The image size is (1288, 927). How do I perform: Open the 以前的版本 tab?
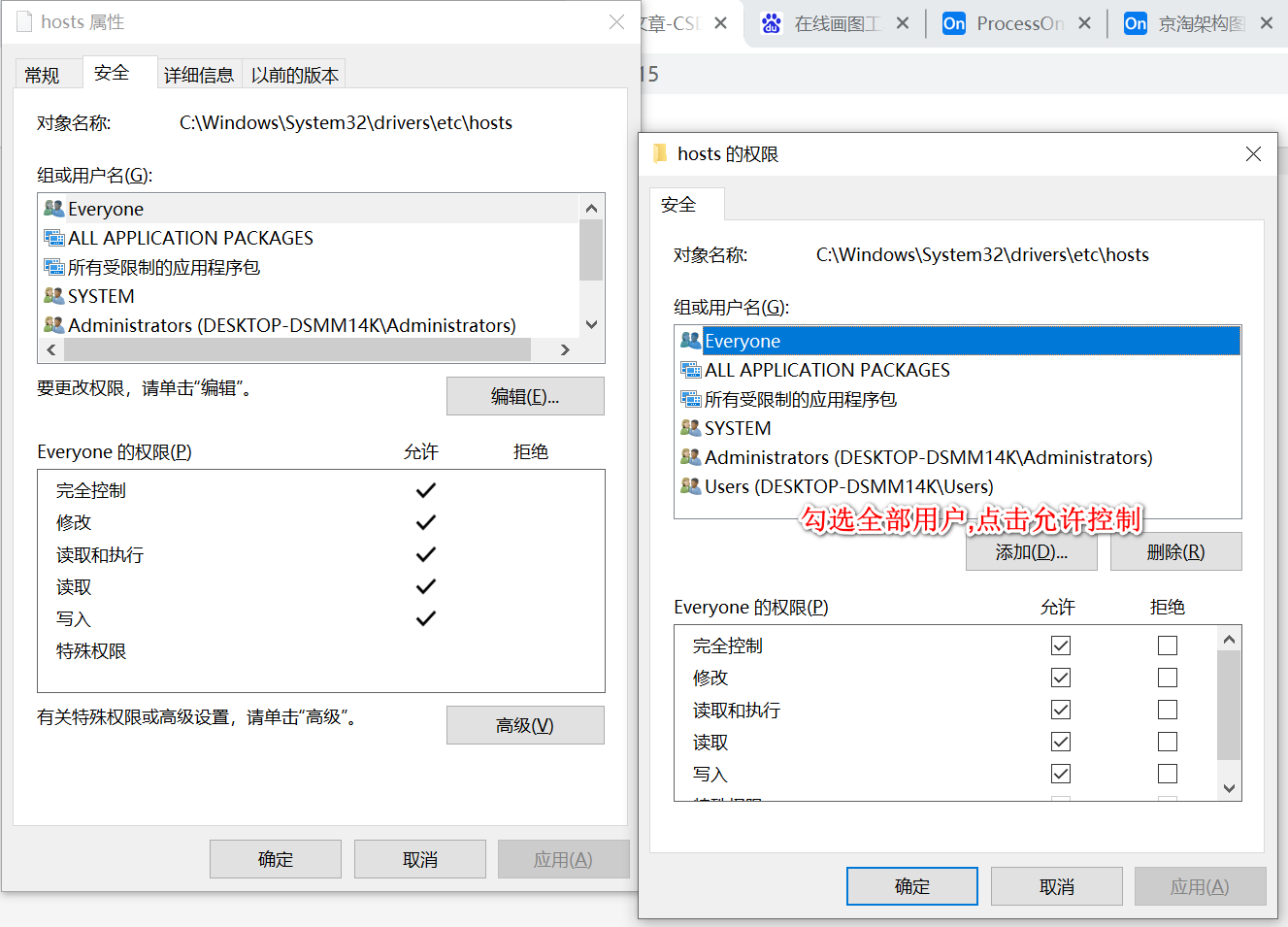click(295, 75)
